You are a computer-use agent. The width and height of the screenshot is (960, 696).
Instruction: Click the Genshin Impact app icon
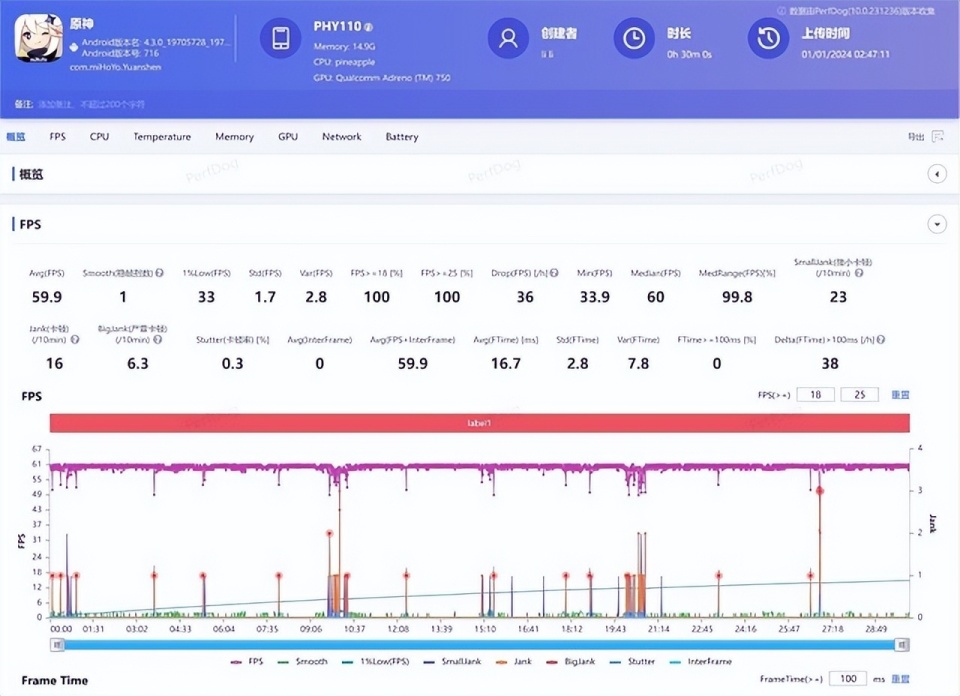(x=37, y=39)
